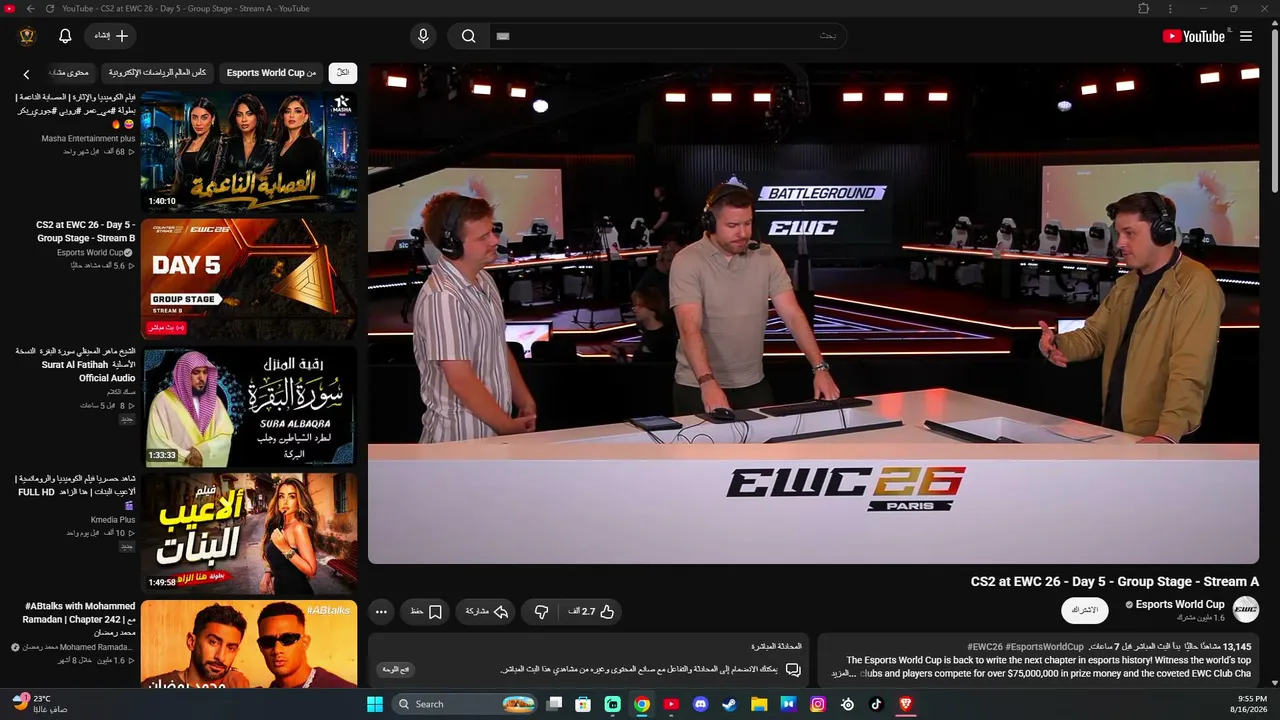The width and height of the screenshot is (1280, 720).
Task: Open the browser three-dot menu
Action: tap(1170, 8)
